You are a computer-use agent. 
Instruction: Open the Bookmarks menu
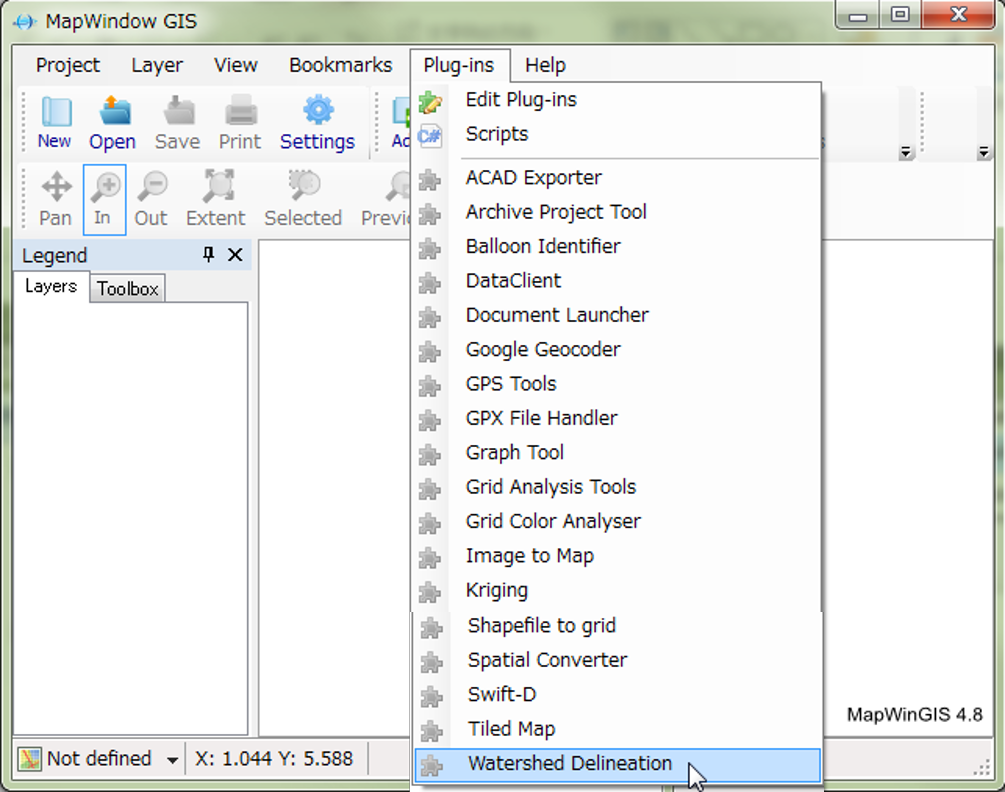tap(340, 65)
